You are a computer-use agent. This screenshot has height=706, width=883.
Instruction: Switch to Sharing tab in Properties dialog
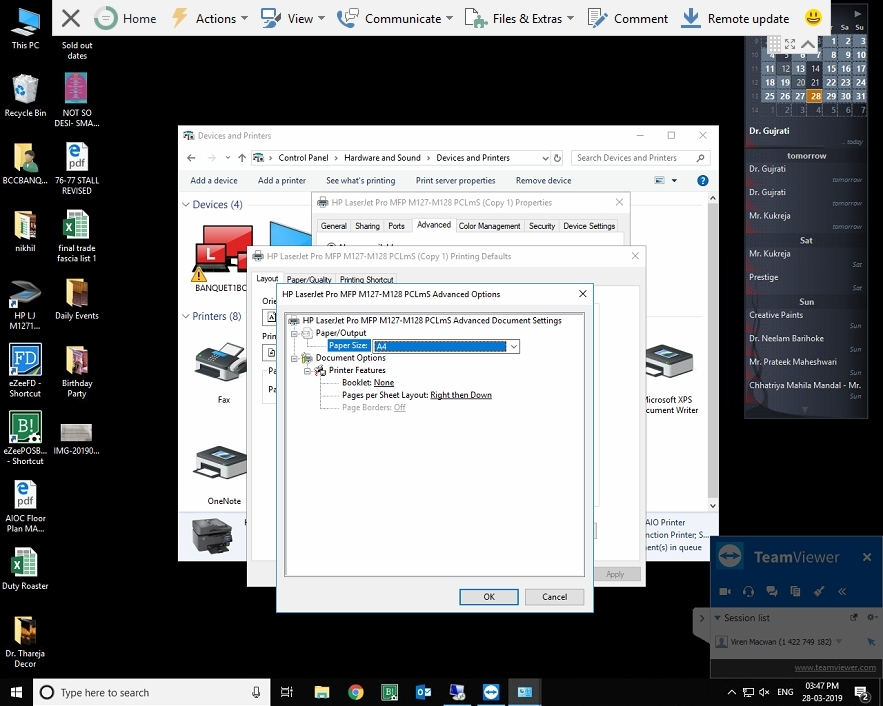click(367, 226)
